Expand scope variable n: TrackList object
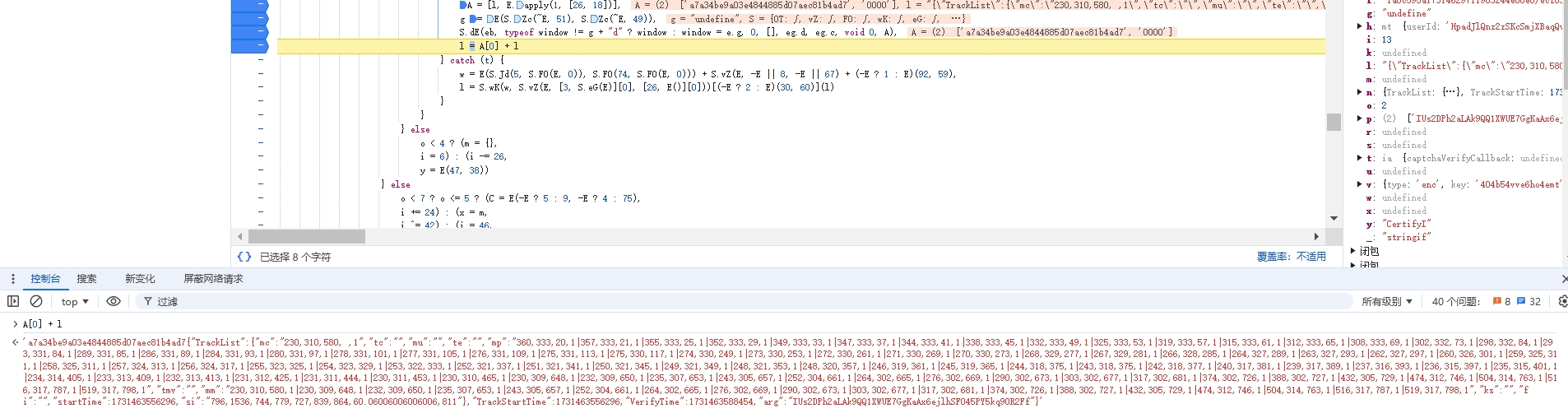Viewport: 1568px width, 413px height. pyautogui.click(x=1359, y=92)
